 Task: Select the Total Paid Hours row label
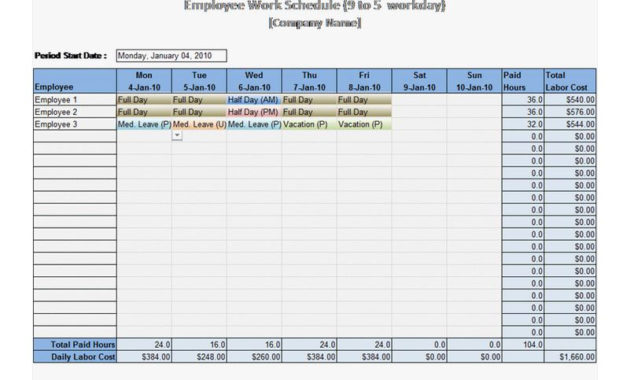coord(75,344)
